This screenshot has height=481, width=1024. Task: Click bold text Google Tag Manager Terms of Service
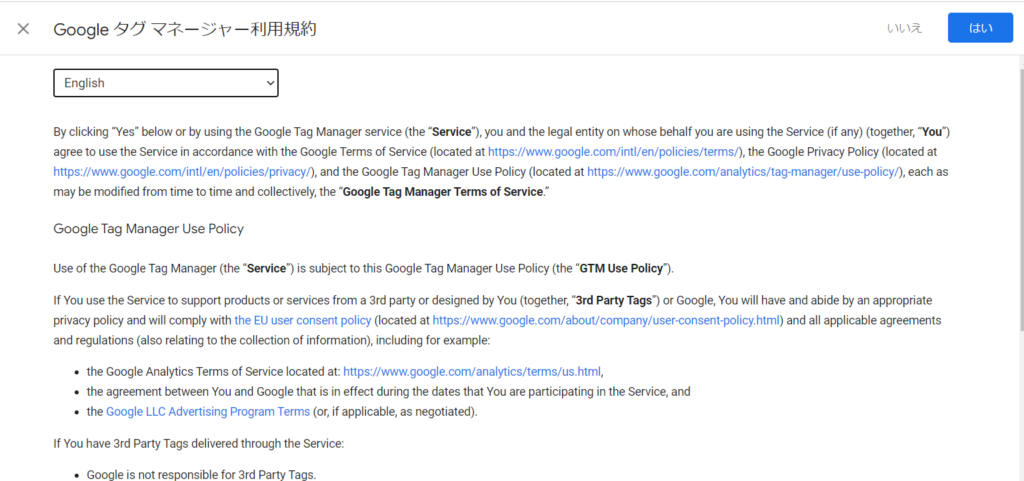point(443,192)
